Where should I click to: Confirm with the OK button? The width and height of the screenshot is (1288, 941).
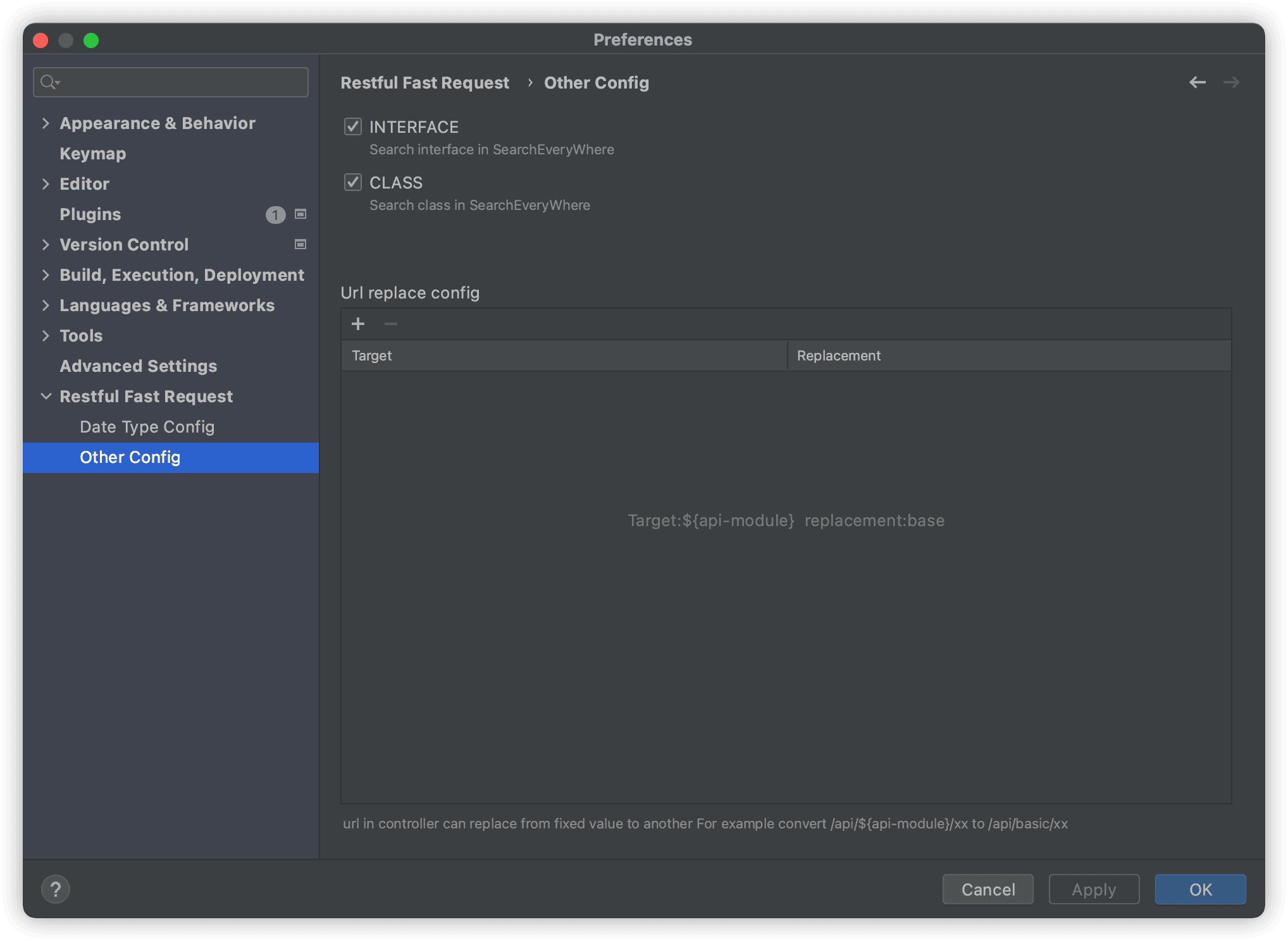(1200, 889)
